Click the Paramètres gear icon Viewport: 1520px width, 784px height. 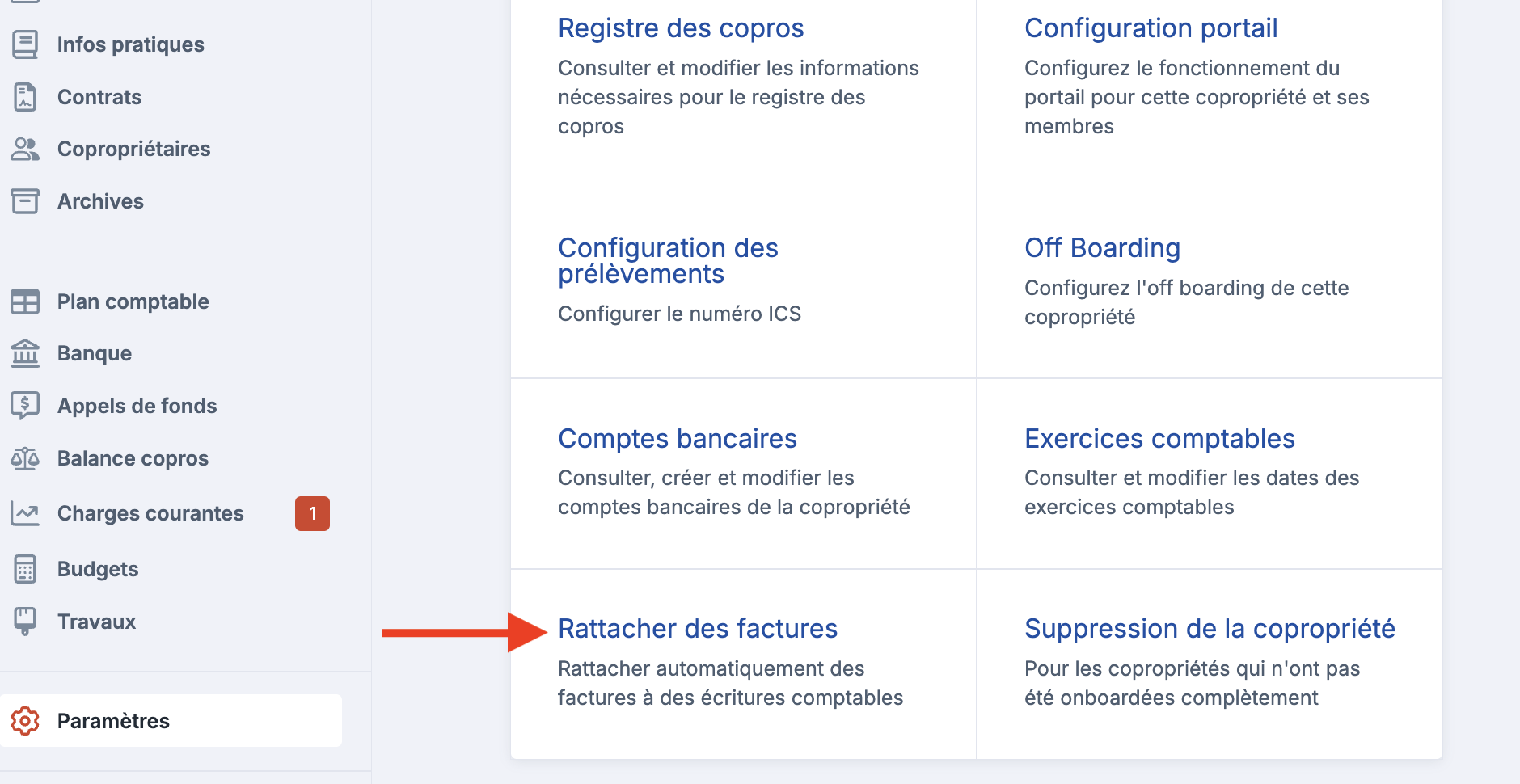(25, 721)
